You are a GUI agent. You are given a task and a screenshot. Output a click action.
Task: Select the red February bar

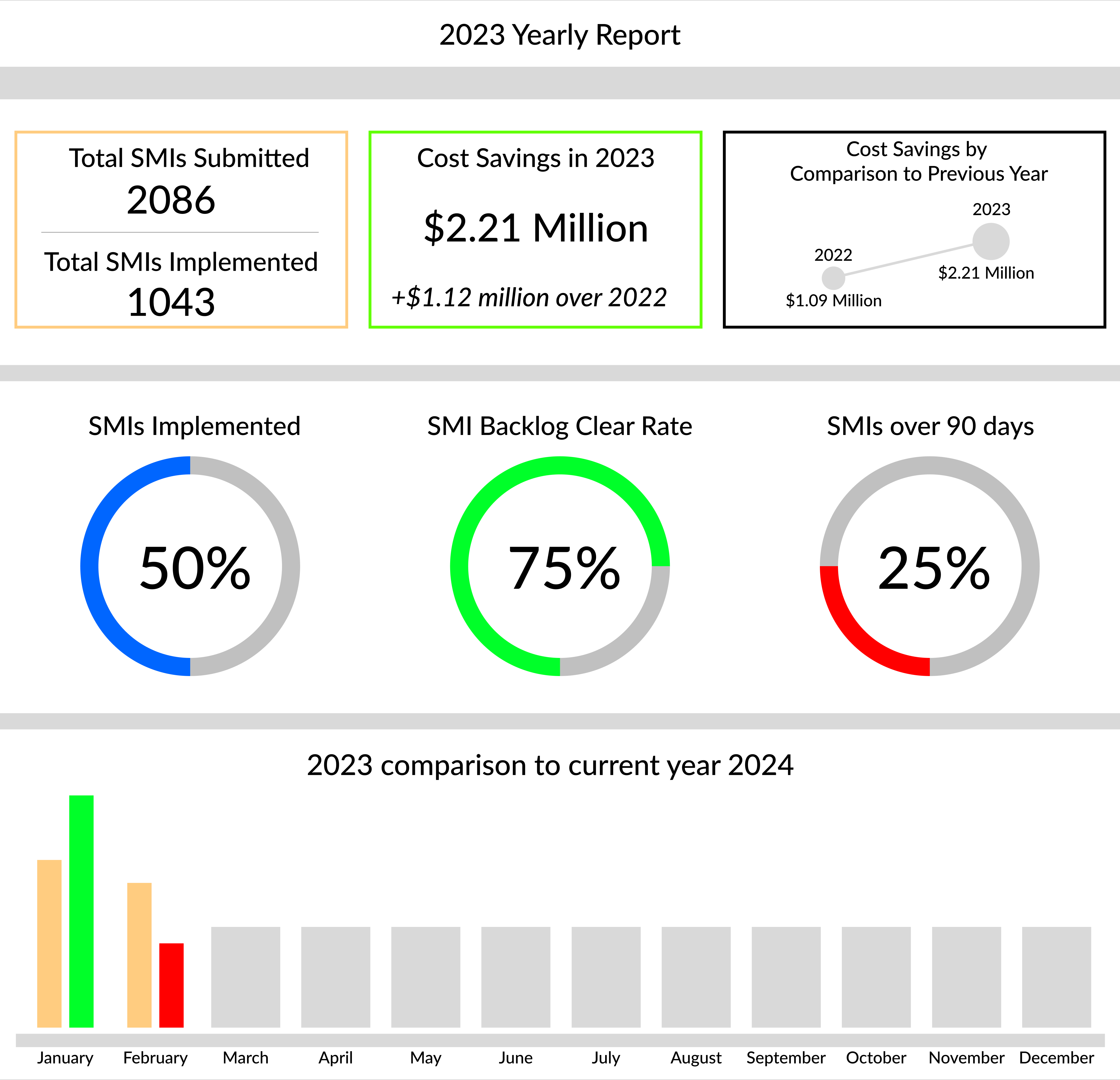[172, 985]
